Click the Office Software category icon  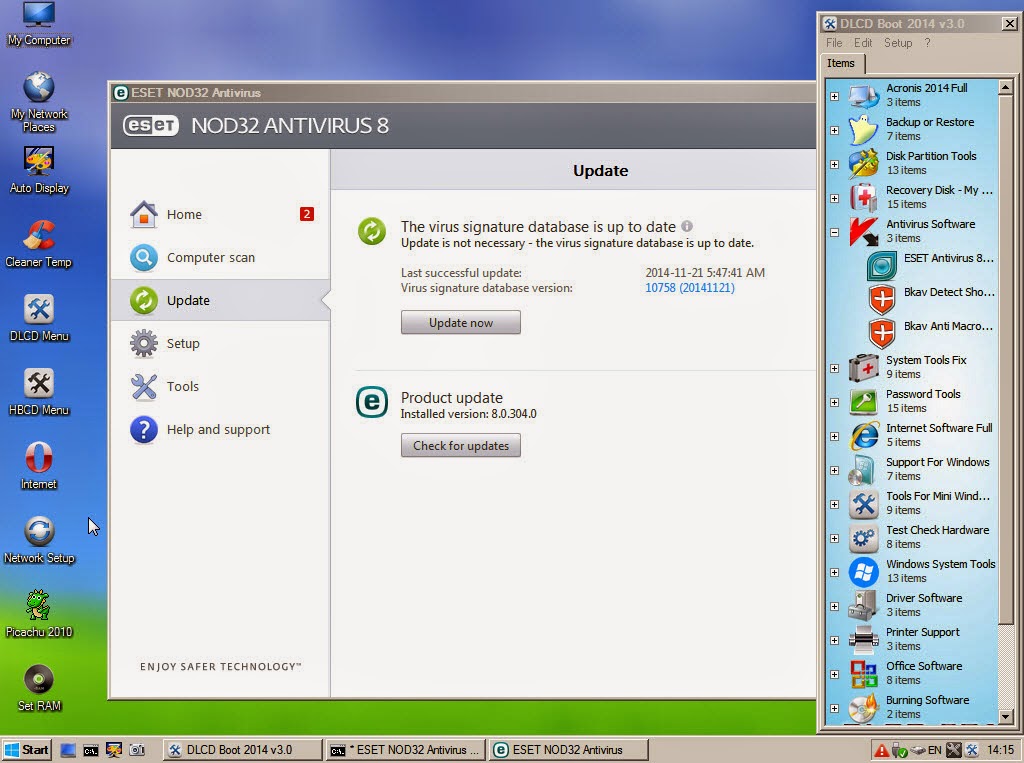pyautogui.click(x=863, y=674)
